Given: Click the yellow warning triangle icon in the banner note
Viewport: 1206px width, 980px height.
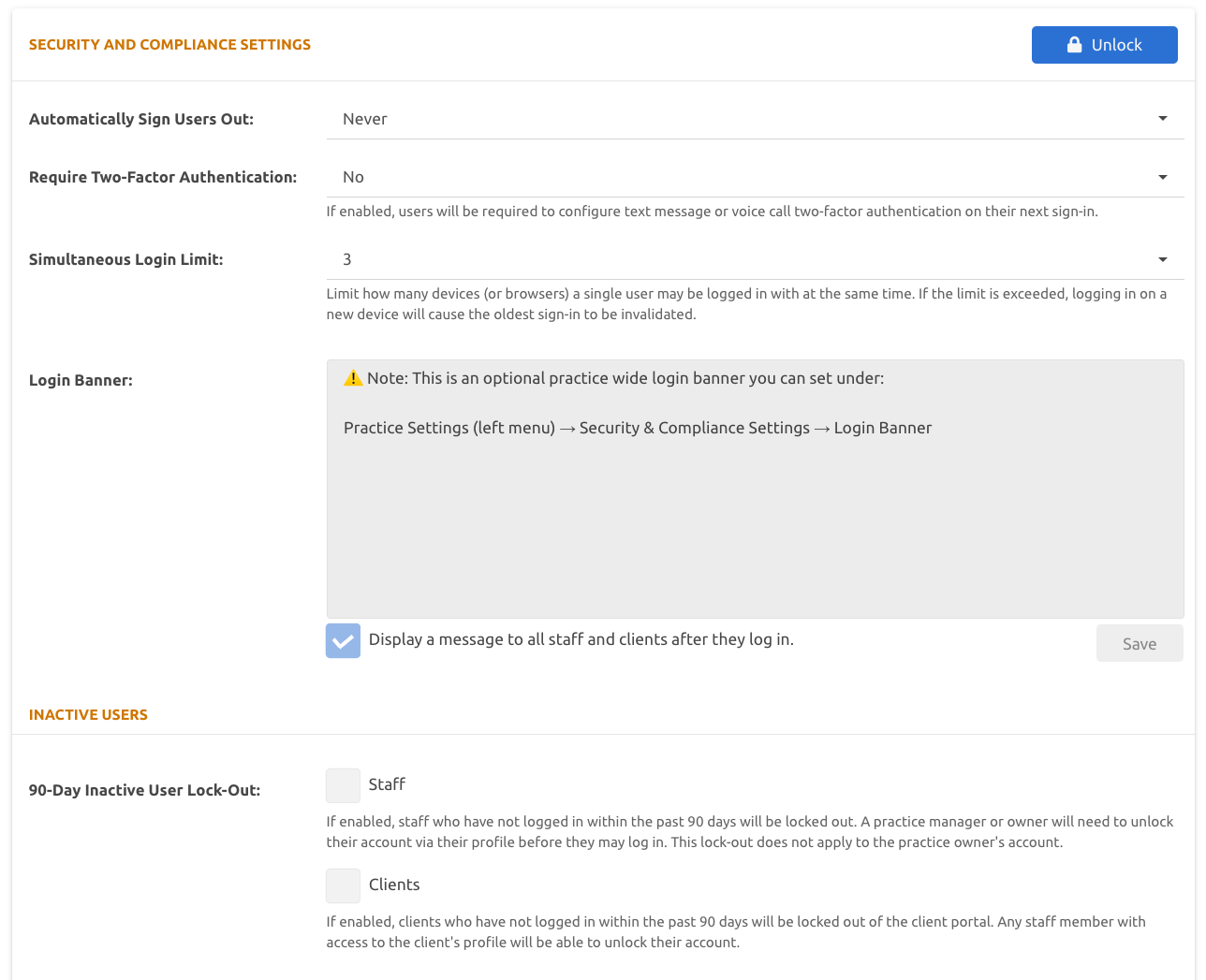Looking at the screenshot, I should click(x=353, y=378).
